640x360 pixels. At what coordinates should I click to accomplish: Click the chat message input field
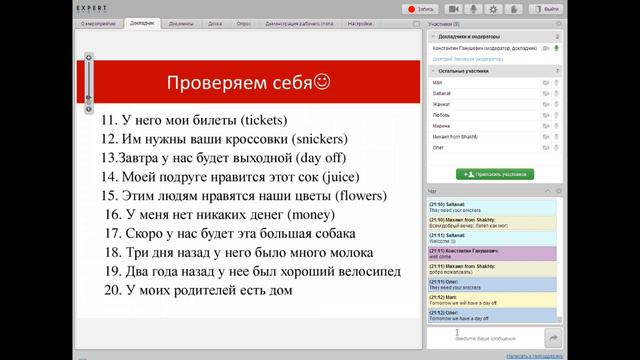(x=485, y=338)
